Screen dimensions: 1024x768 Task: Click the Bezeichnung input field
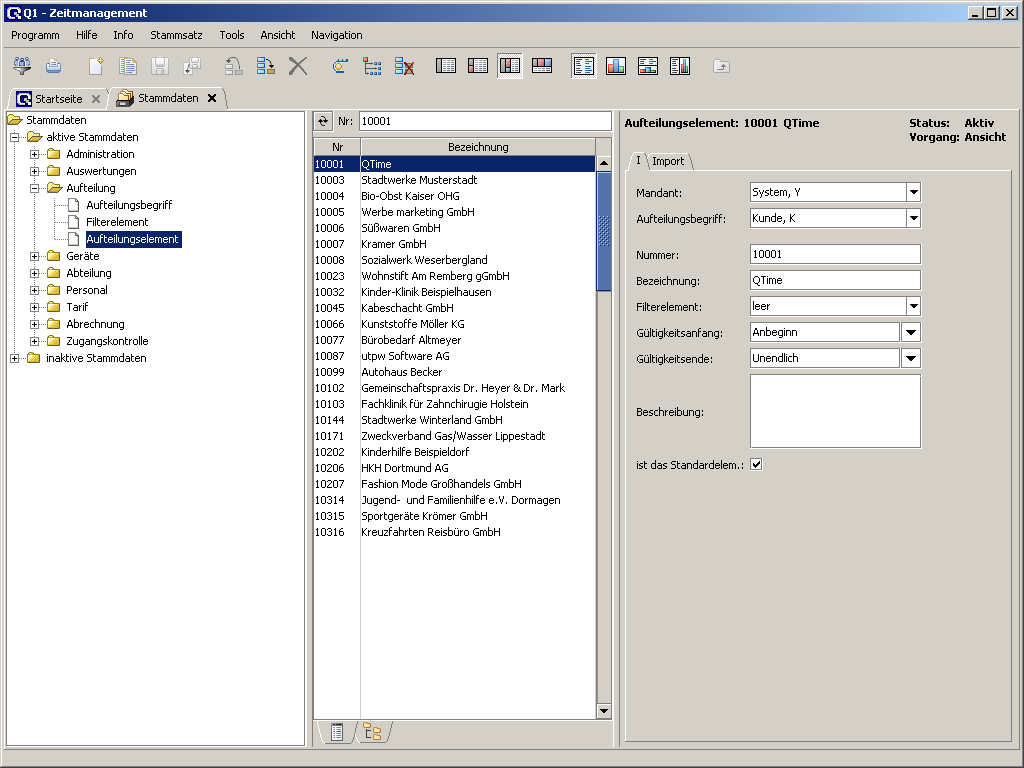(834, 281)
